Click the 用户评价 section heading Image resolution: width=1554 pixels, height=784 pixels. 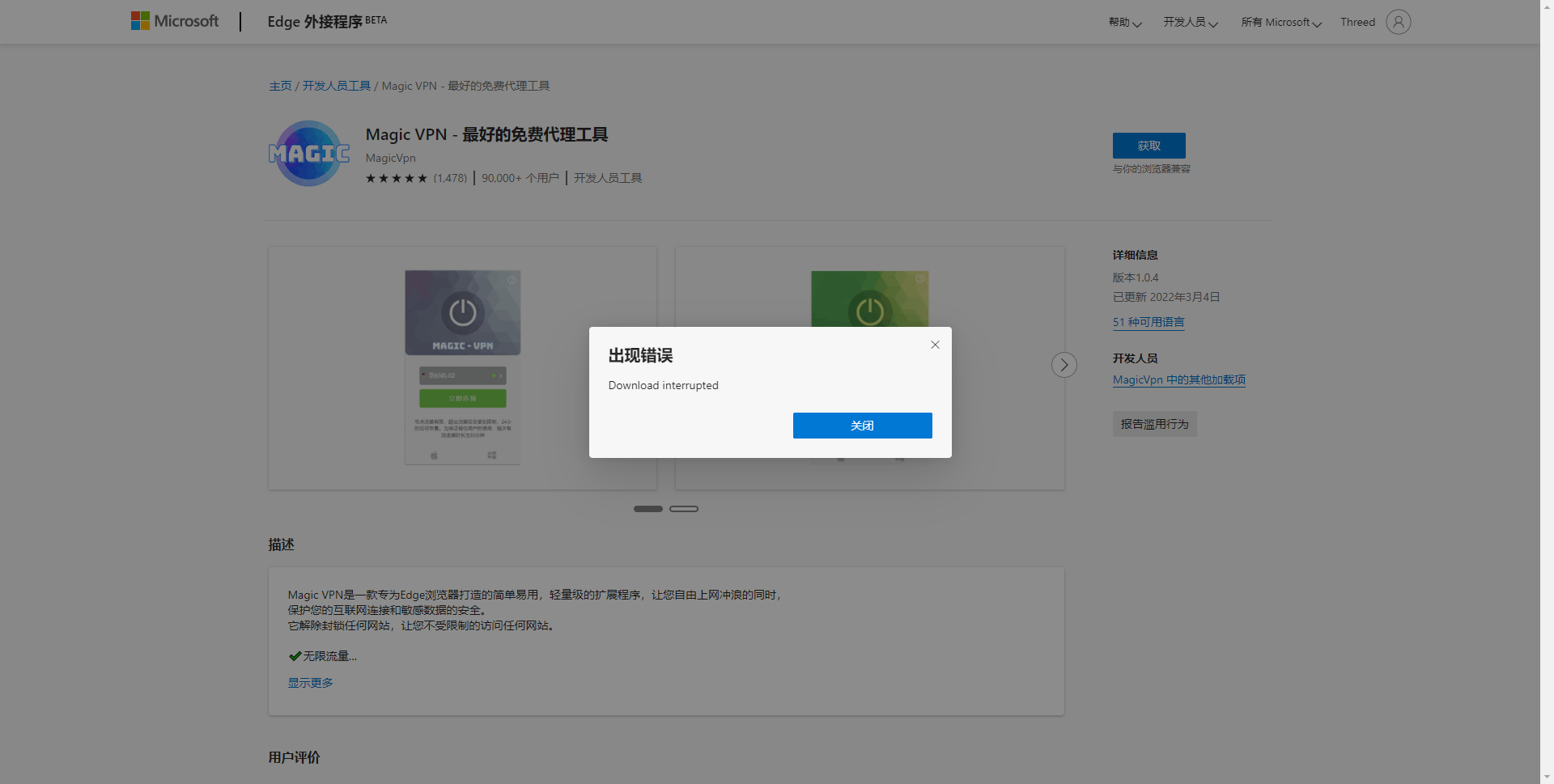[294, 757]
